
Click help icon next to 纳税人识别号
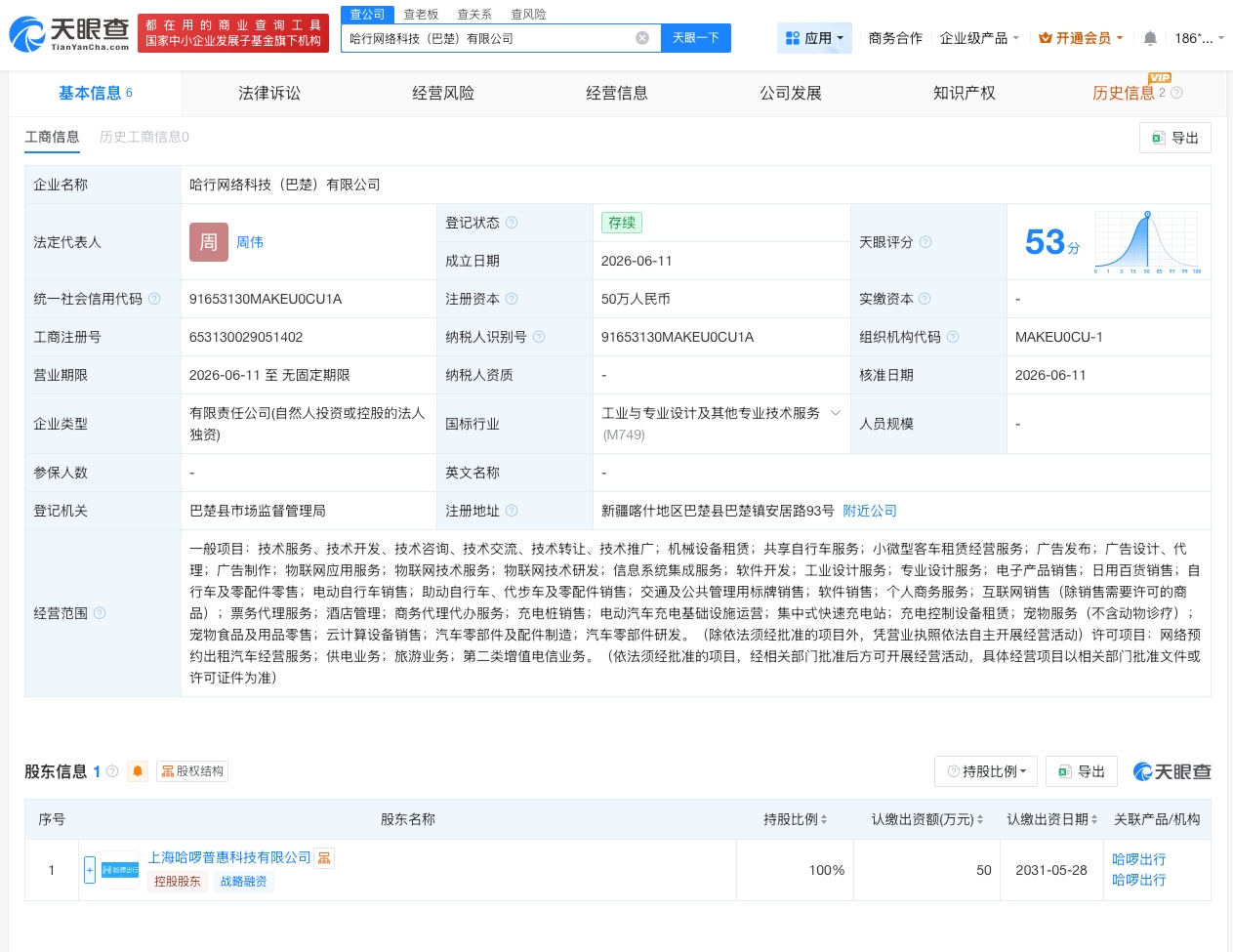pyautogui.click(x=539, y=337)
